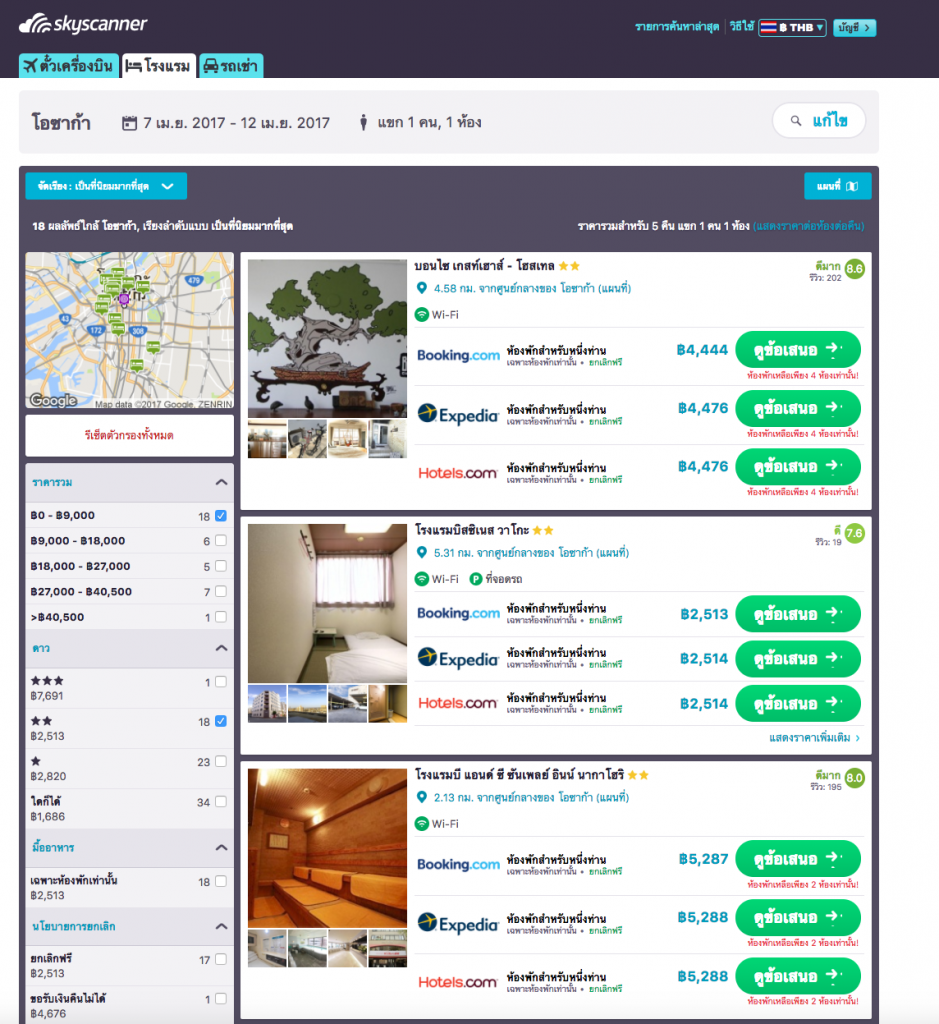Collapse the ราคารวม filter section
This screenshot has height=1024, width=939.
coord(221,483)
